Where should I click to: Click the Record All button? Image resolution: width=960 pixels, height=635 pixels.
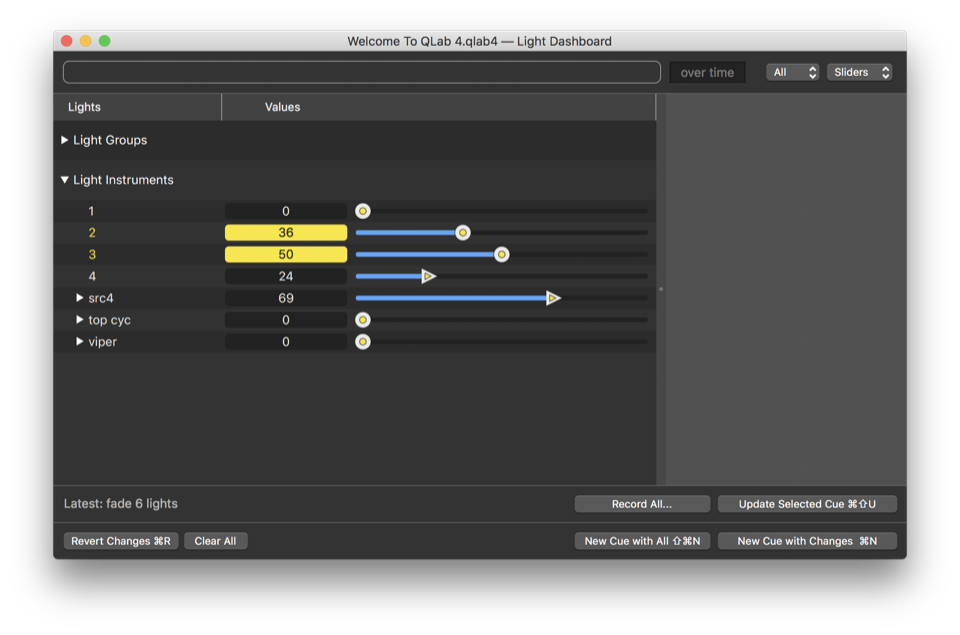pyautogui.click(x=642, y=504)
